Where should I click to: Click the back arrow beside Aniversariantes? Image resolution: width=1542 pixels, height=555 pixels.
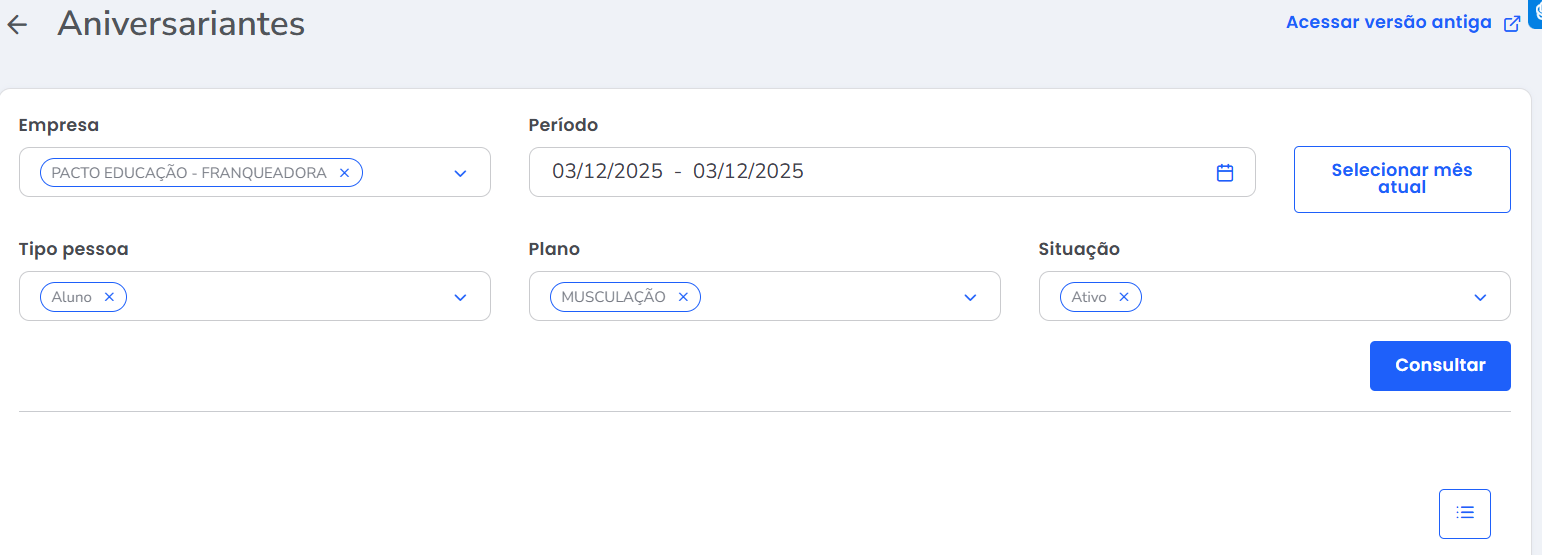(17, 25)
